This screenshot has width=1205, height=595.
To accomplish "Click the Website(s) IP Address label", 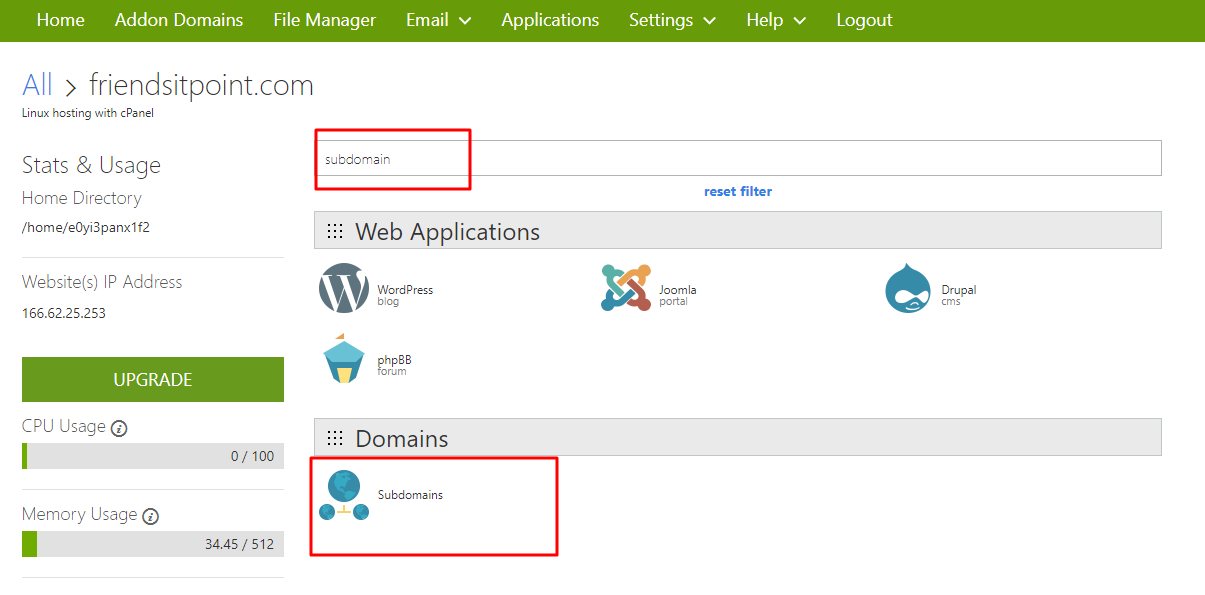I will [x=102, y=282].
